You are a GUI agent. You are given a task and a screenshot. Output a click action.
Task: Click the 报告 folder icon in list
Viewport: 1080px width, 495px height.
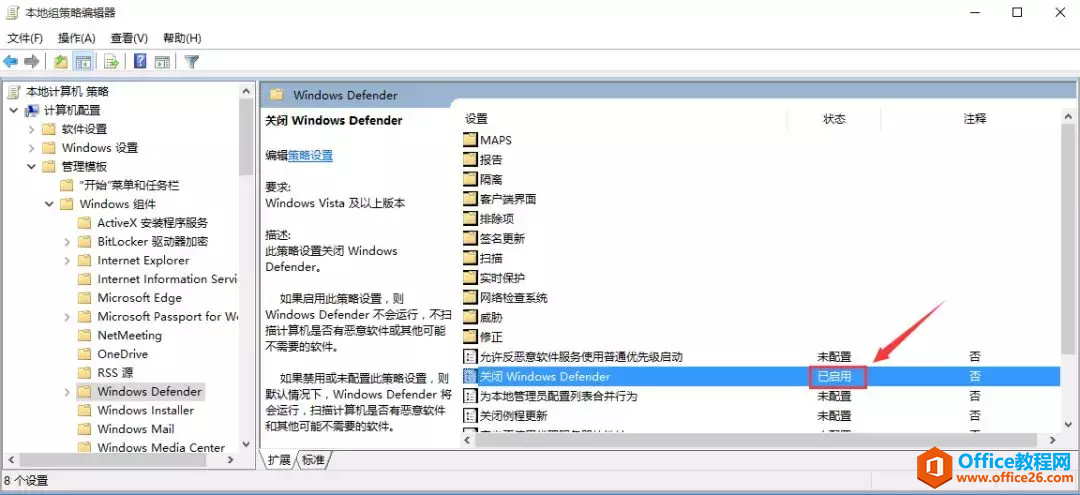(470, 160)
